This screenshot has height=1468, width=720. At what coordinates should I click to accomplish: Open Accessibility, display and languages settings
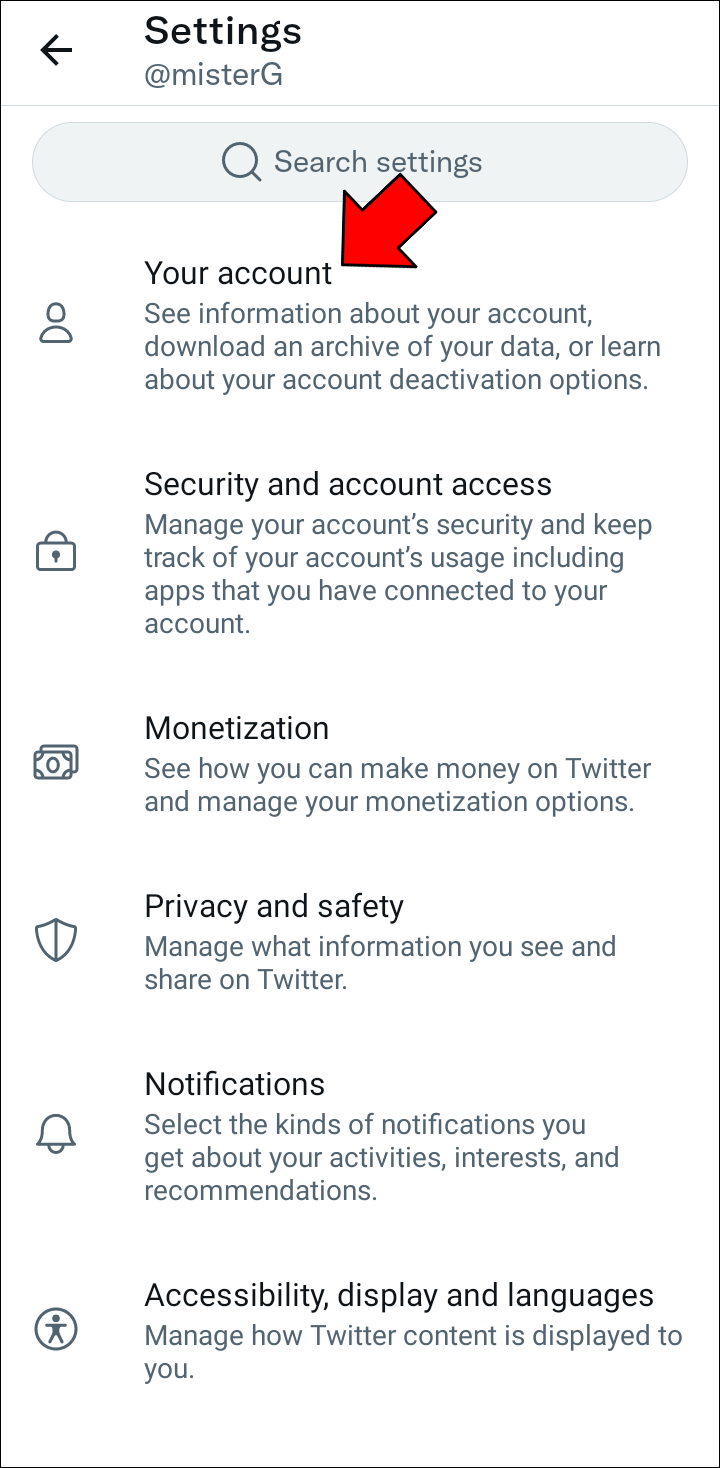coord(399,1294)
